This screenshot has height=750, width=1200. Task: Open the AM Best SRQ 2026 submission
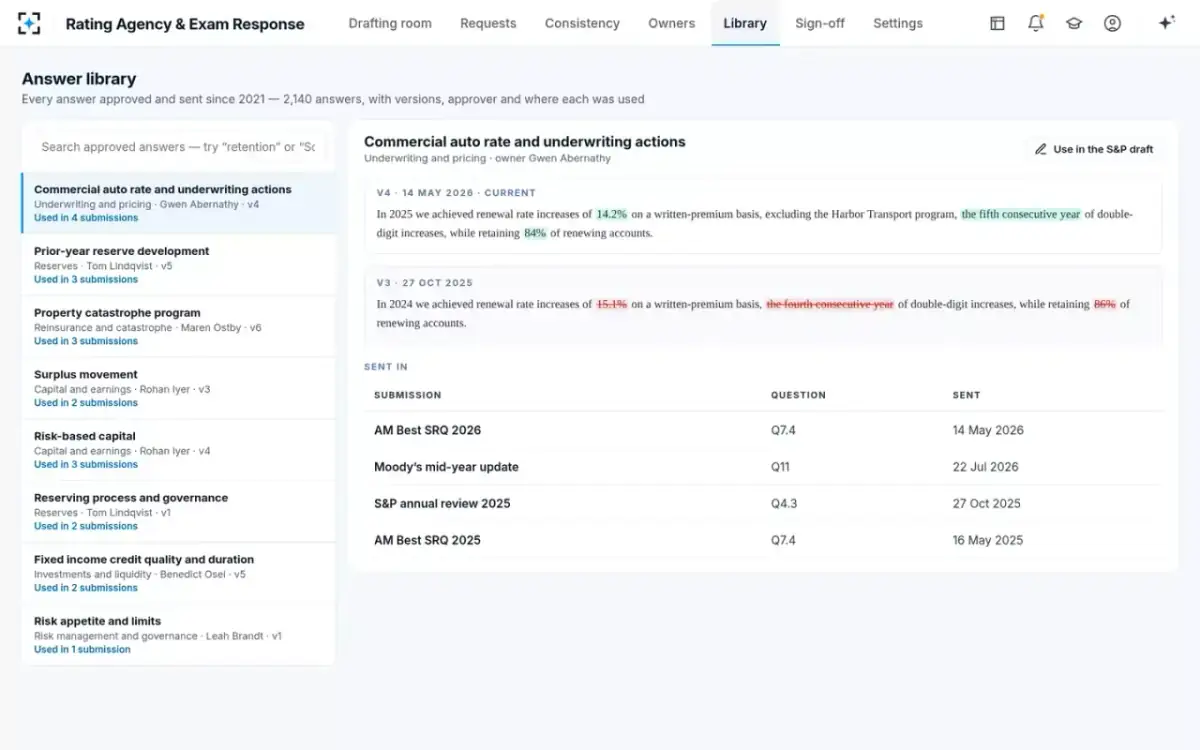click(x=427, y=430)
